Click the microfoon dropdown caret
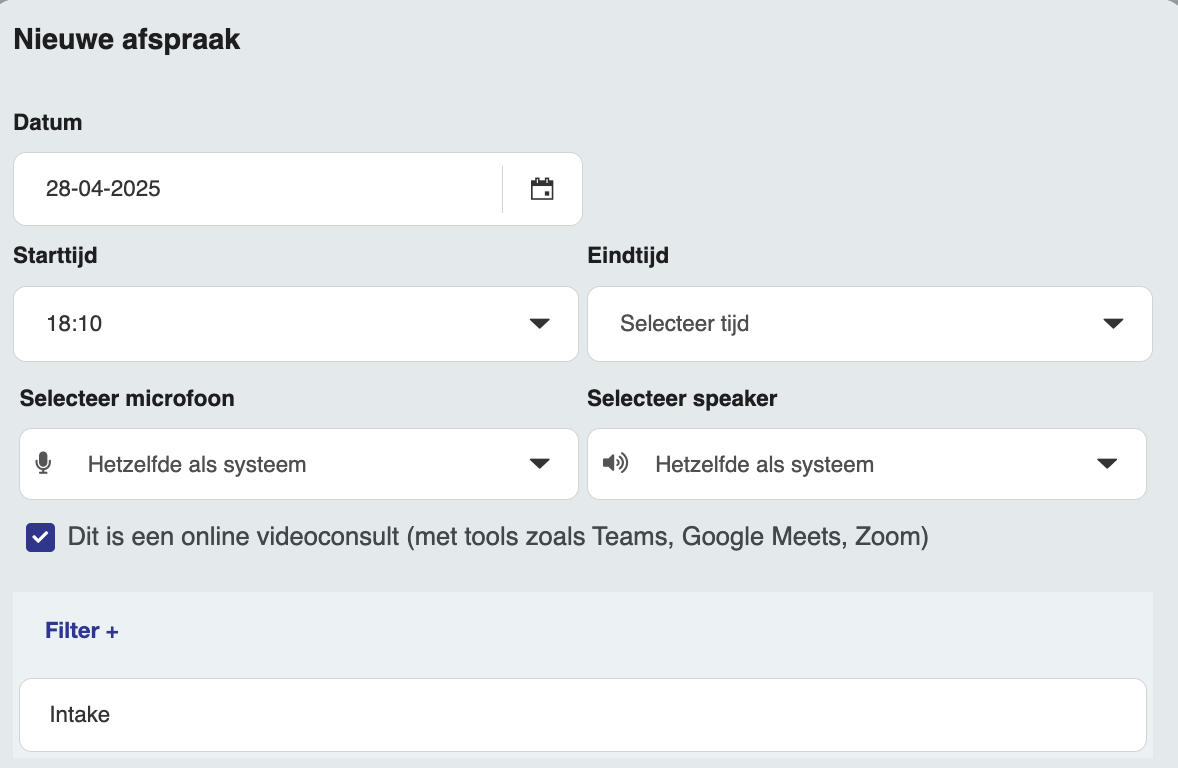1178x768 pixels. (x=539, y=464)
